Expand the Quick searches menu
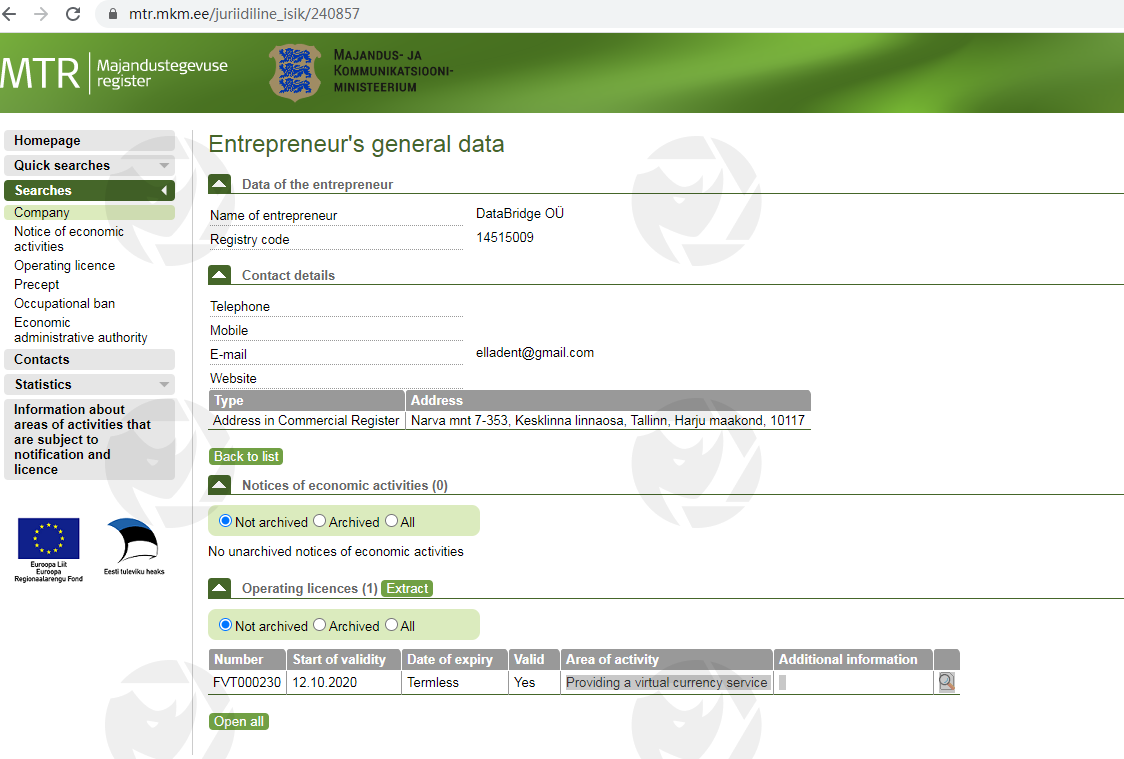This screenshot has width=1124, height=759. click(x=89, y=165)
